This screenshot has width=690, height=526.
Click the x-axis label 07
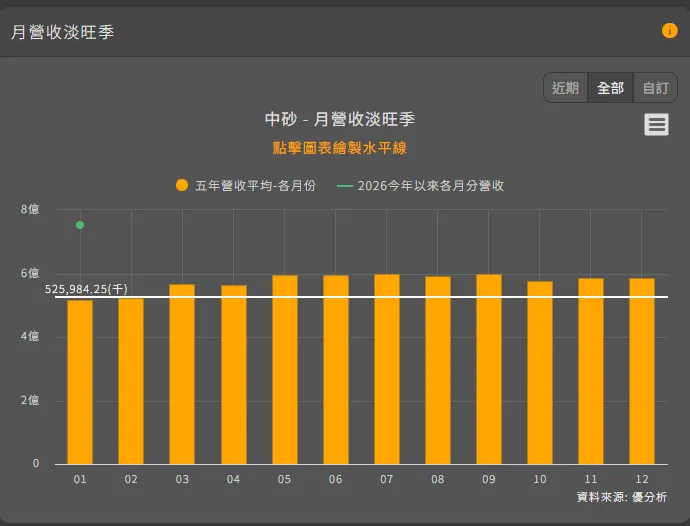pyautogui.click(x=386, y=479)
